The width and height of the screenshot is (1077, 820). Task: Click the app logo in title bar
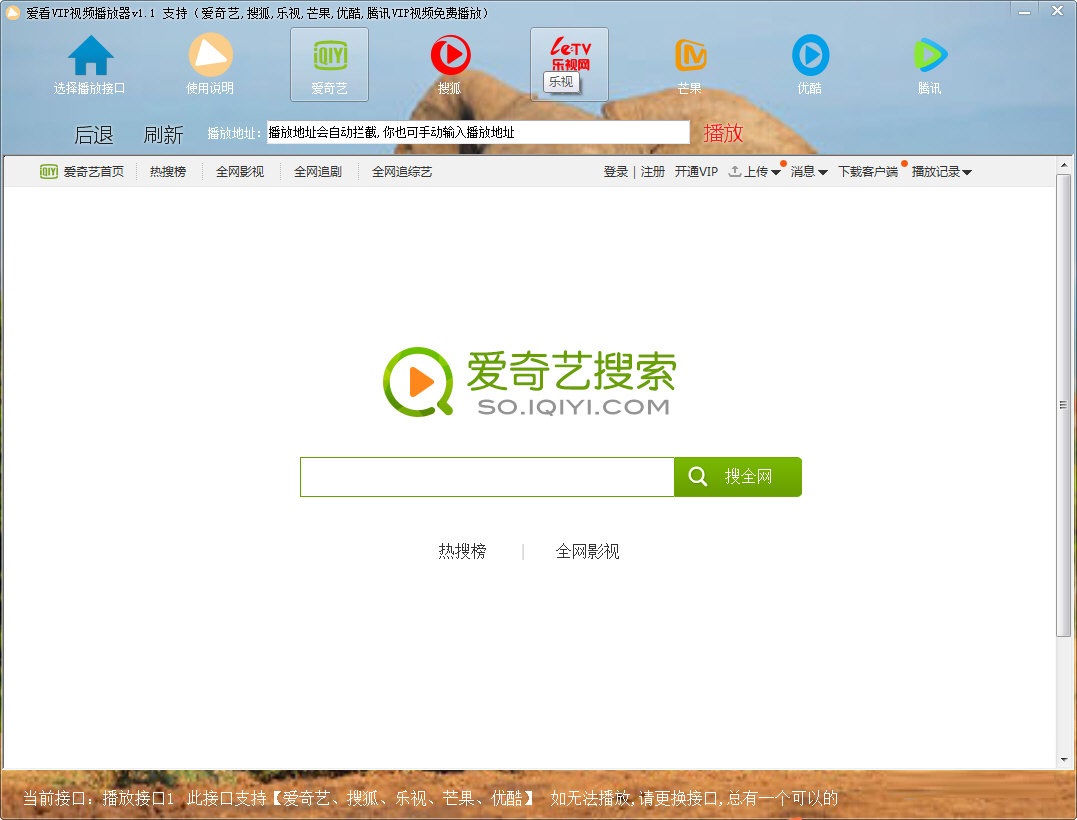12,12
